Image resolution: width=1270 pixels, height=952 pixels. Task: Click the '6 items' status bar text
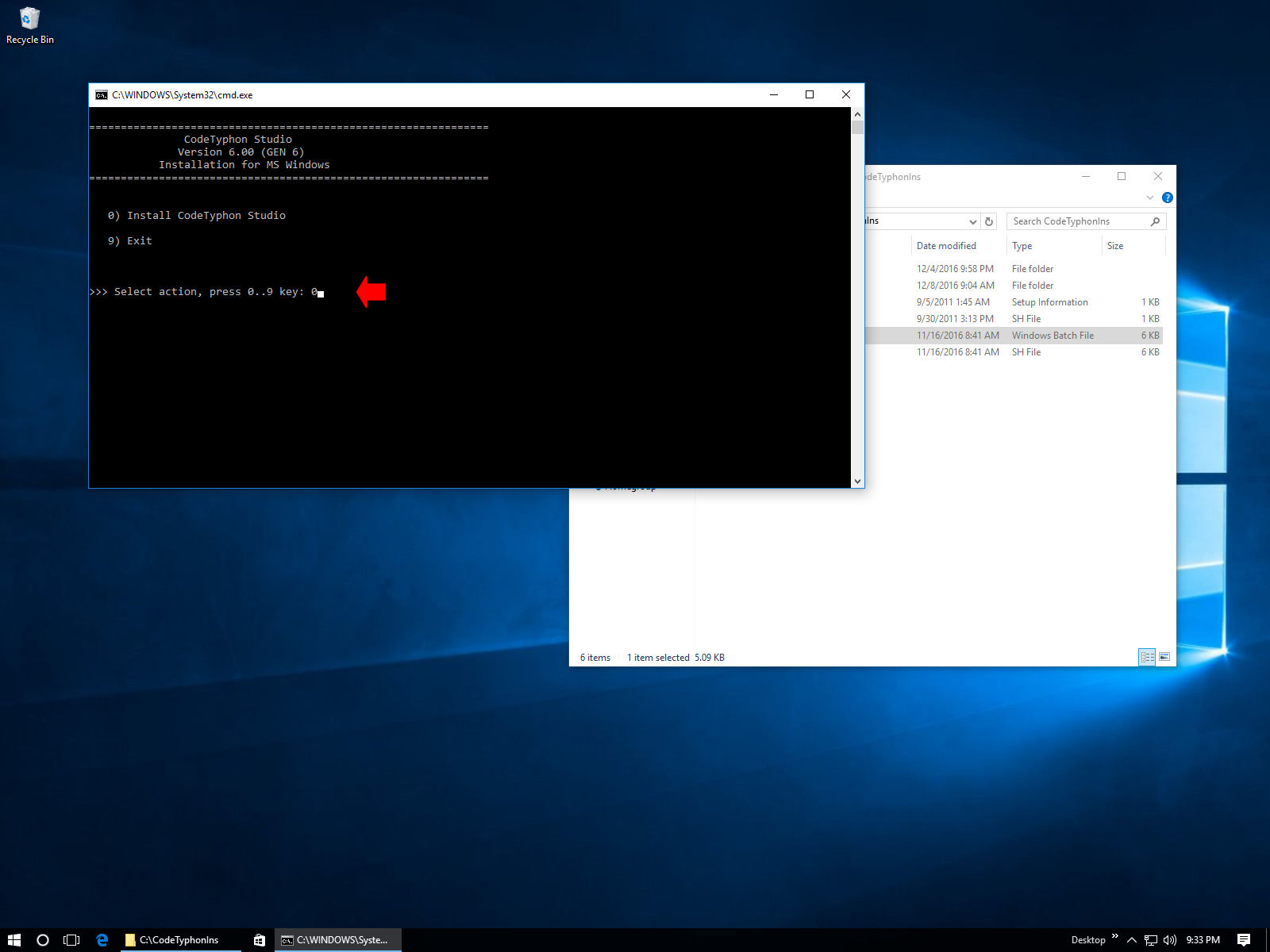595,658
